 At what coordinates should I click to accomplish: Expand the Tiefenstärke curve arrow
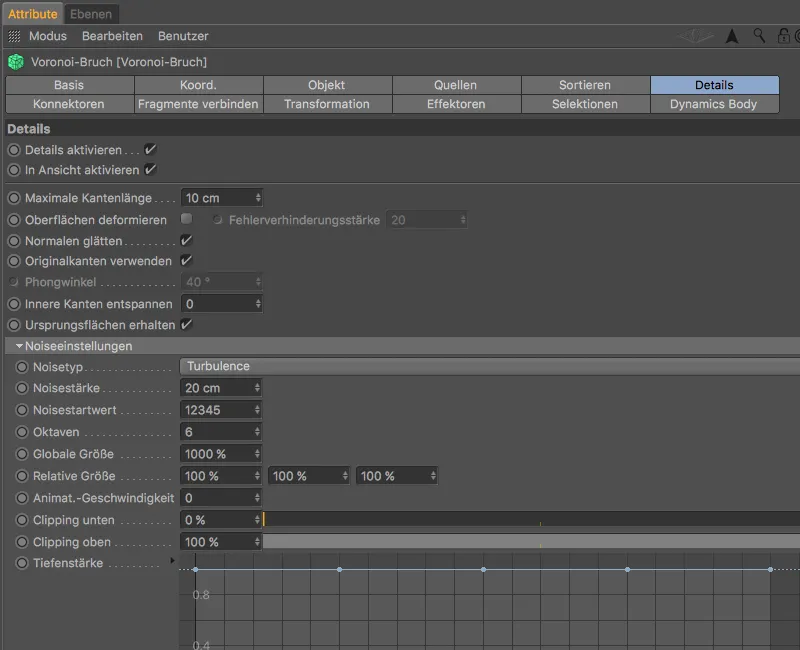(x=172, y=561)
